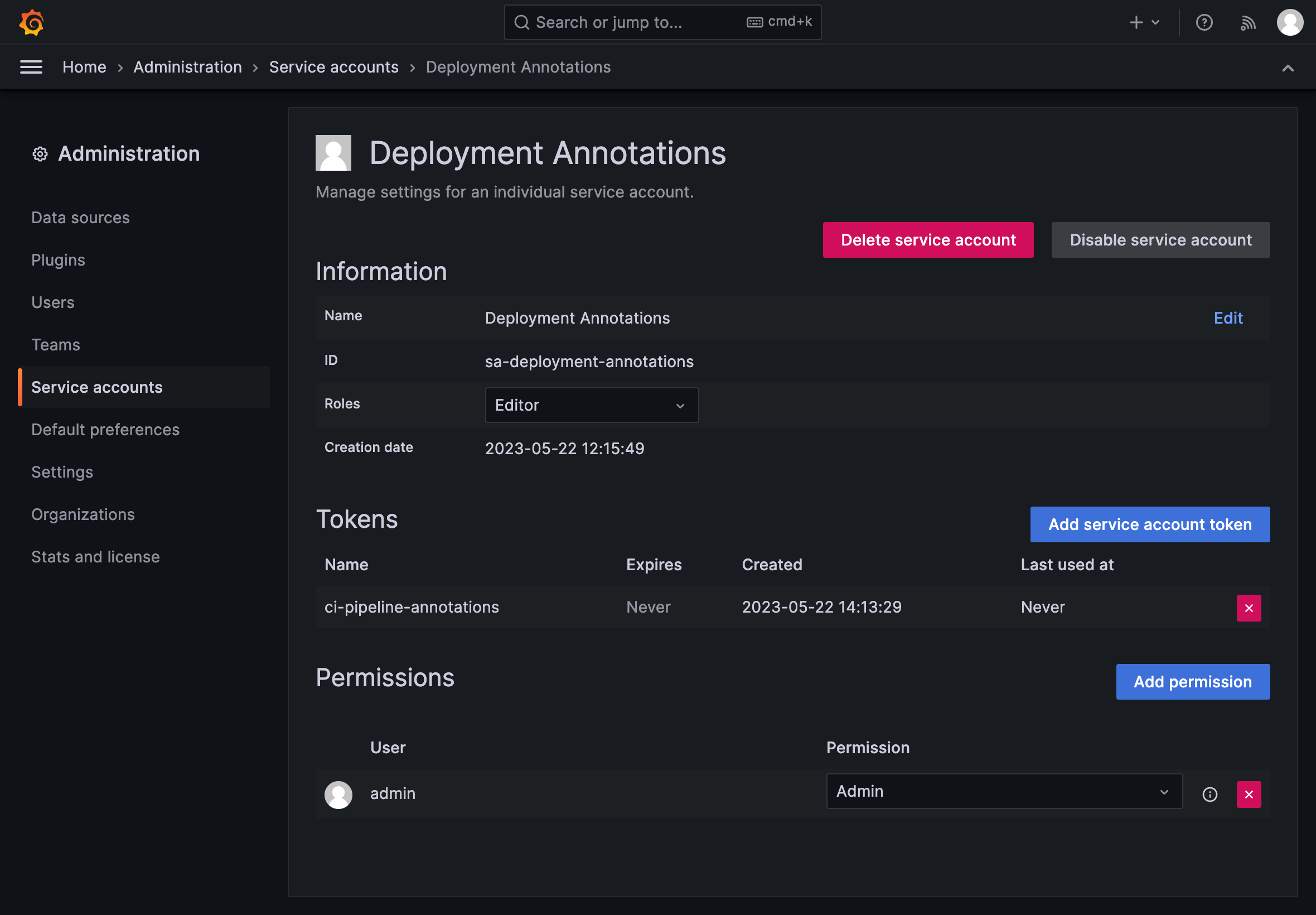Click Service accounts breadcrumb link
1316x915 pixels.
[333, 67]
